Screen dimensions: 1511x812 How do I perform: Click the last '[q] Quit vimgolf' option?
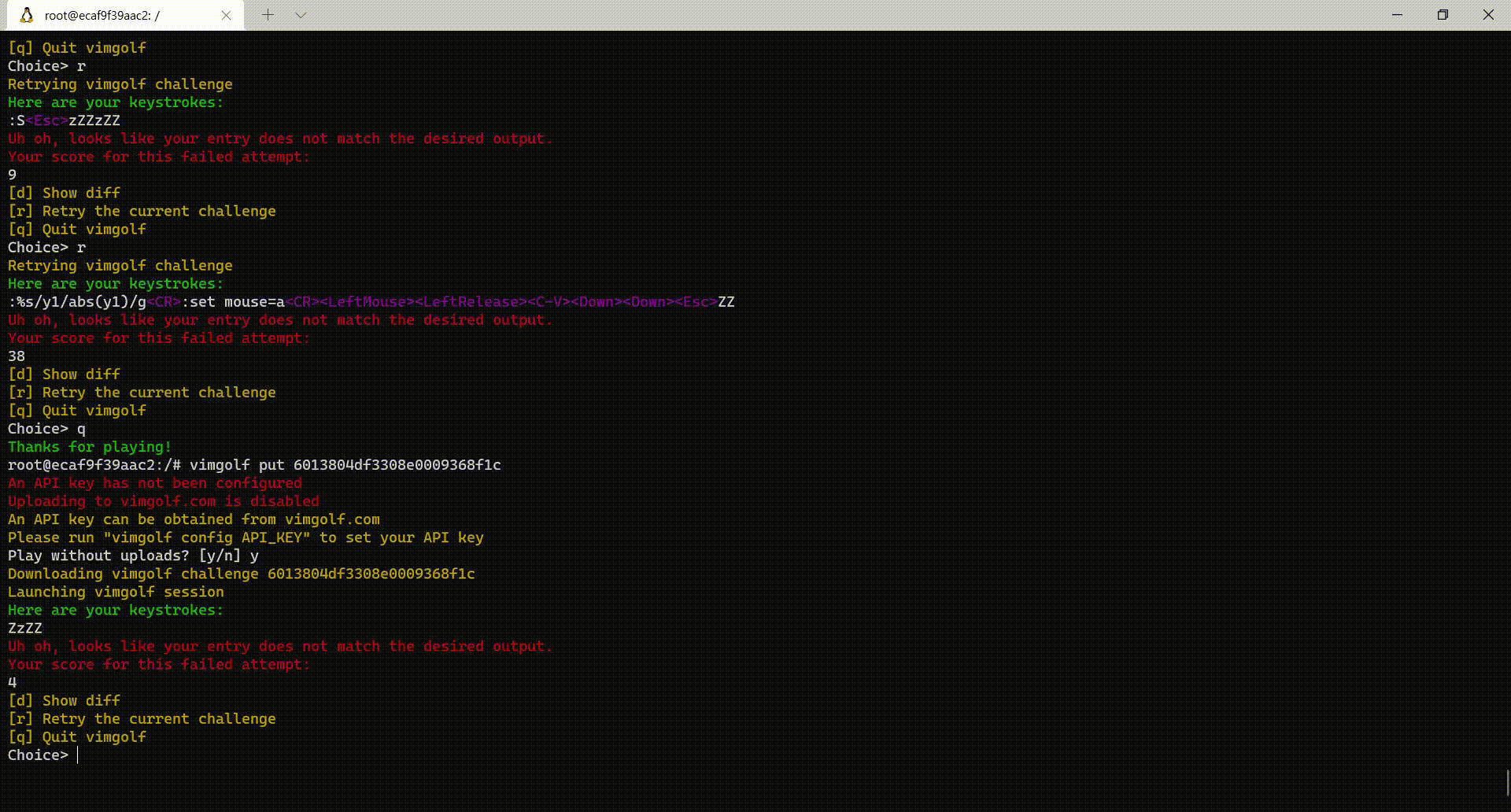(x=77, y=737)
